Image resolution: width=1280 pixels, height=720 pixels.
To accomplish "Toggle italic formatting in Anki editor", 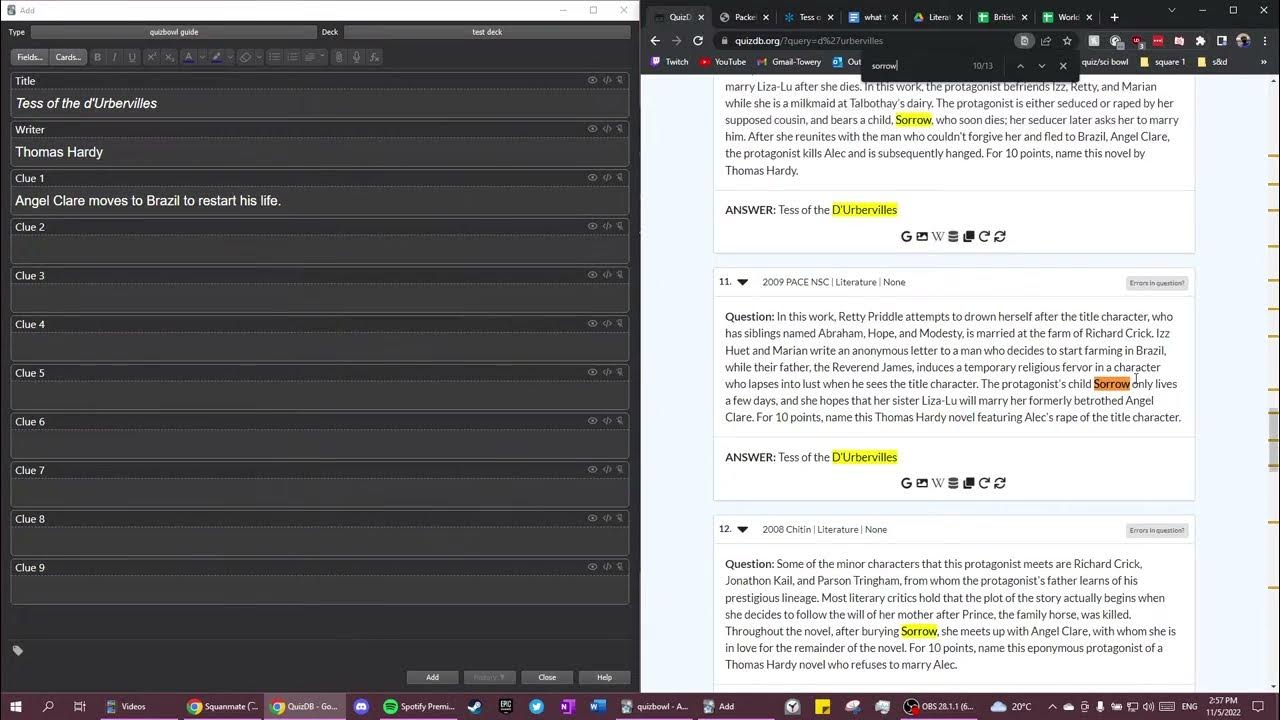I will (x=114, y=57).
